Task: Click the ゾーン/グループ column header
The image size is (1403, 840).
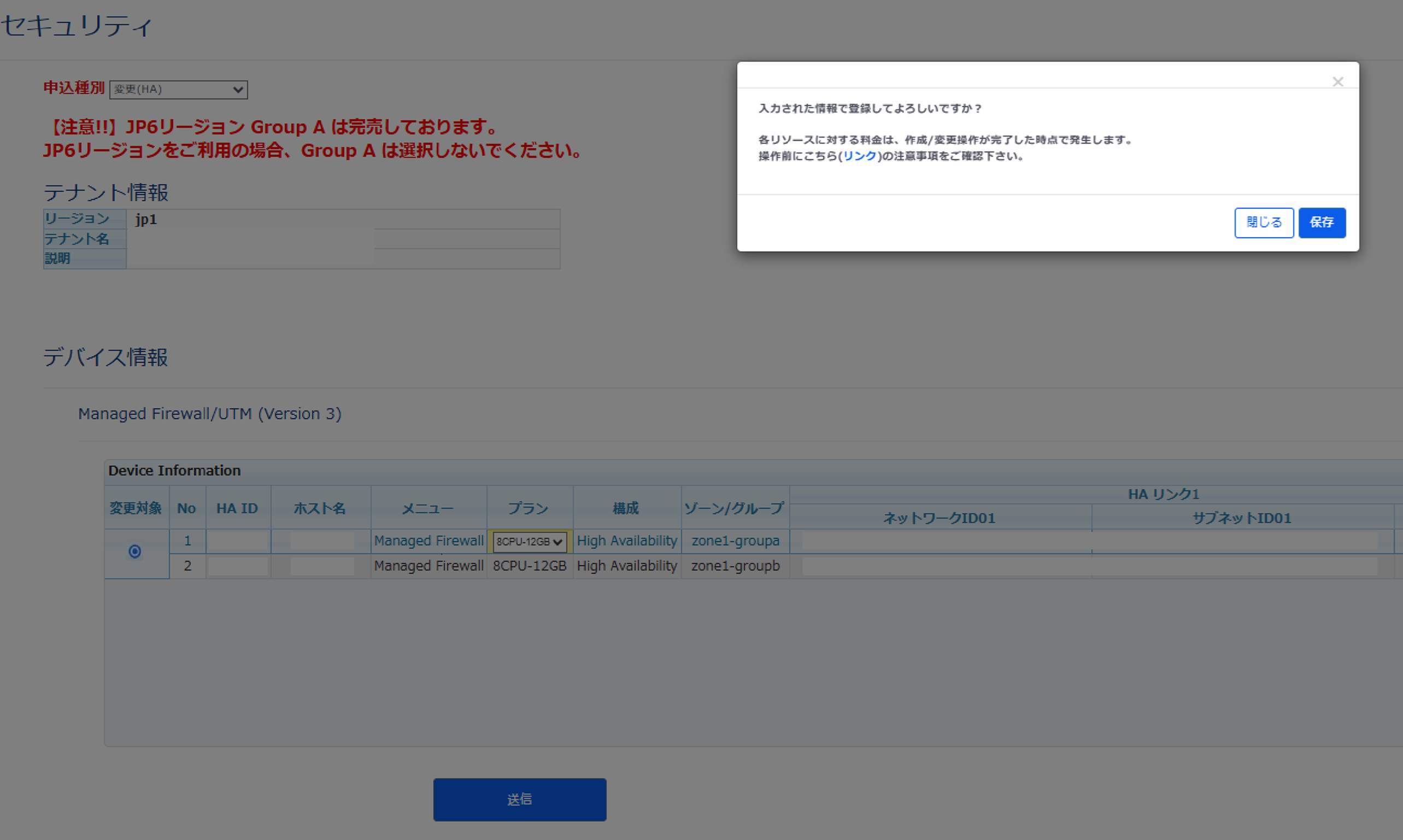Action: (734, 508)
